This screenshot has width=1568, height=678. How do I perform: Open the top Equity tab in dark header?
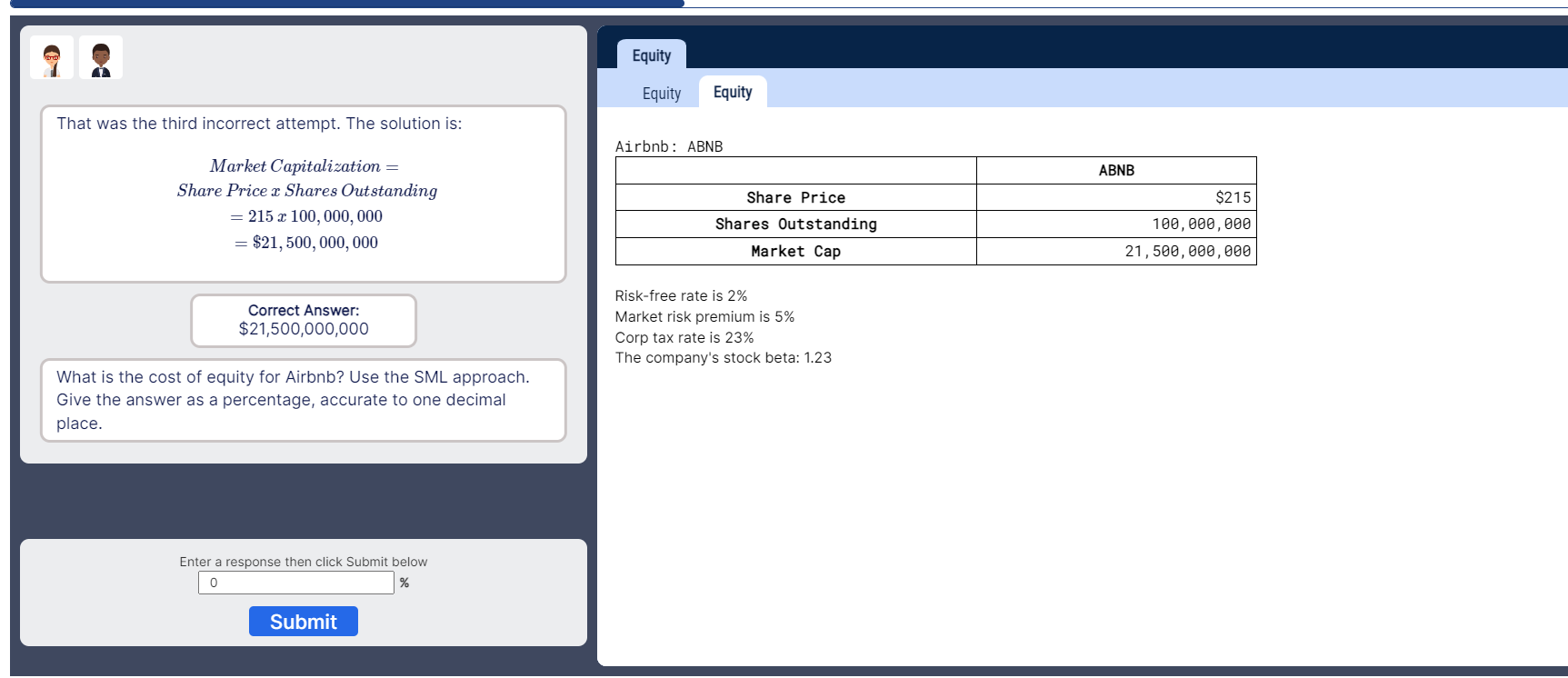[x=652, y=55]
